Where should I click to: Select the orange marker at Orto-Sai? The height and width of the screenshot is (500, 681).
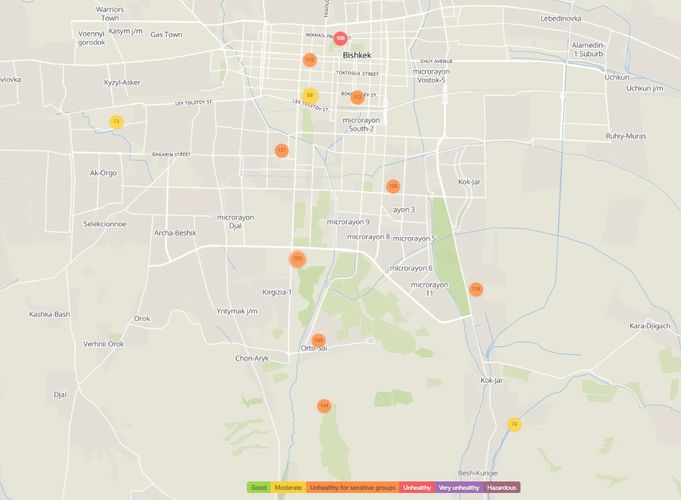[x=318, y=340]
